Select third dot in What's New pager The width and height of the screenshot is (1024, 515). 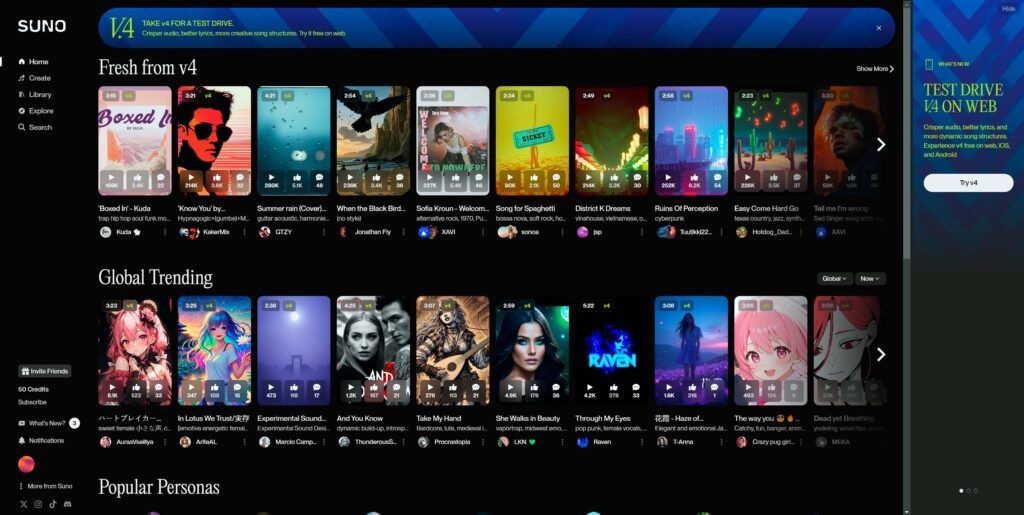(976, 491)
